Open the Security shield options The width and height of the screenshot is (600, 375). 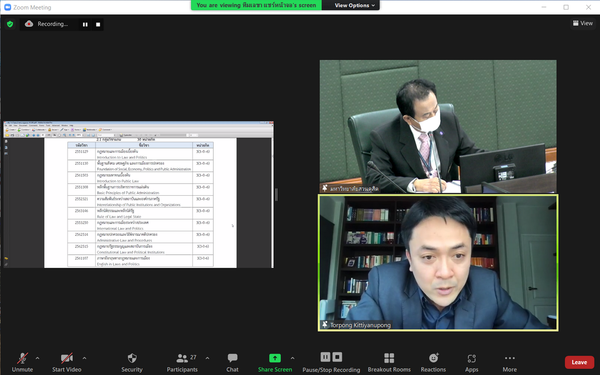click(132, 362)
